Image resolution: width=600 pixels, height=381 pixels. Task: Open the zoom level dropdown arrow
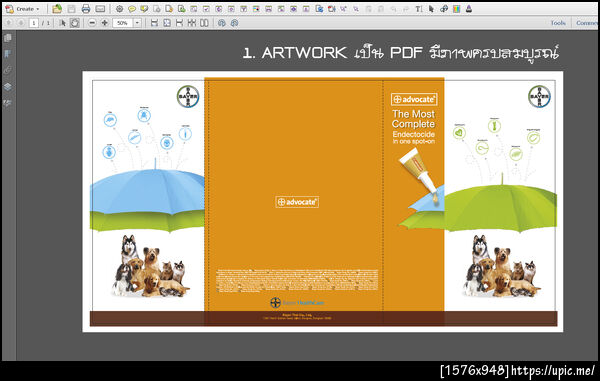click(x=137, y=23)
